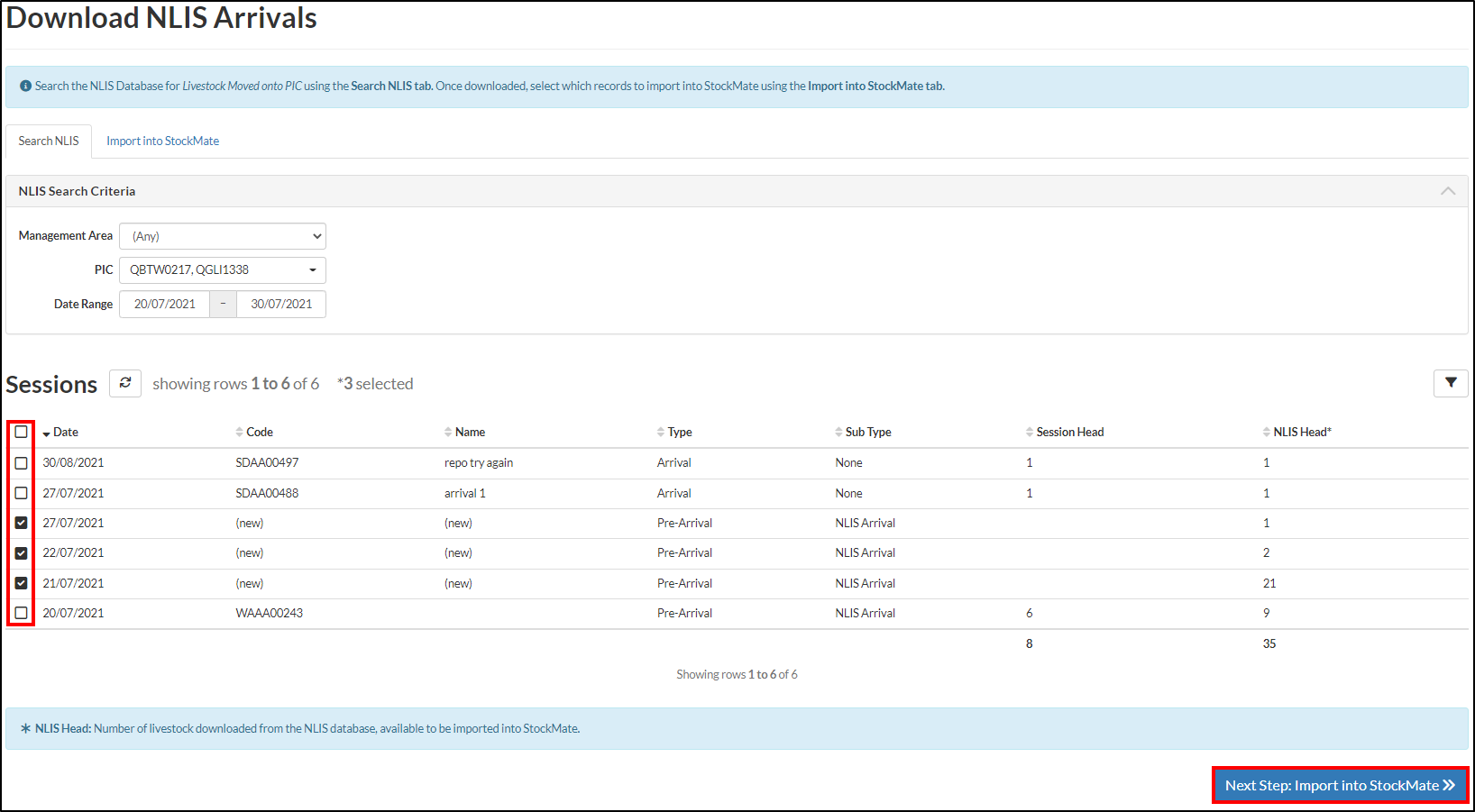Viewport: 1475px width, 812px height.
Task: Collapse the NLIS Search Criteria panel
Action: click(1448, 191)
